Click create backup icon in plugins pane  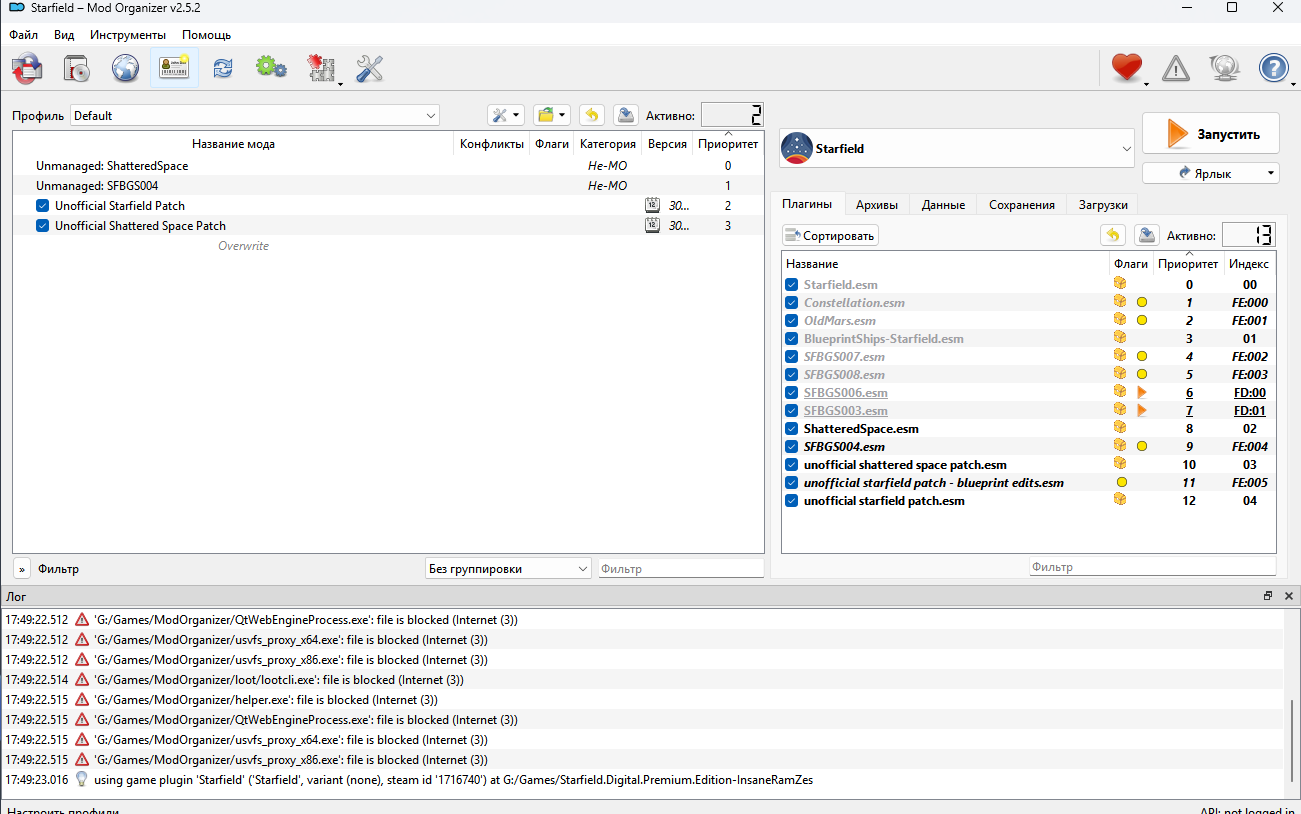pyautogui.click(x=1146, y=235)
